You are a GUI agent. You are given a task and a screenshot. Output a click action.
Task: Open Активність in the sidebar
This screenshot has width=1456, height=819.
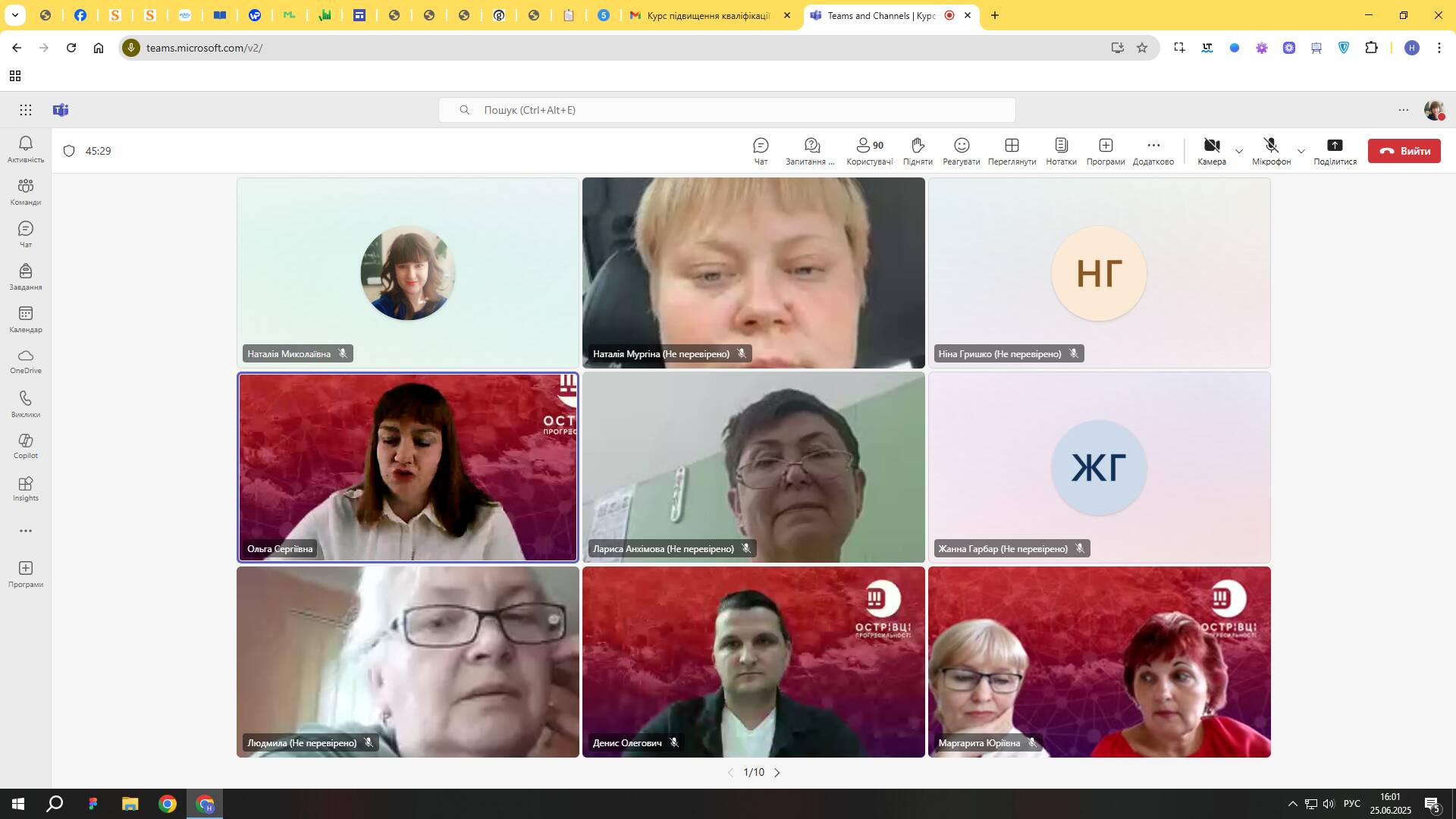click(x=26, y=149)
